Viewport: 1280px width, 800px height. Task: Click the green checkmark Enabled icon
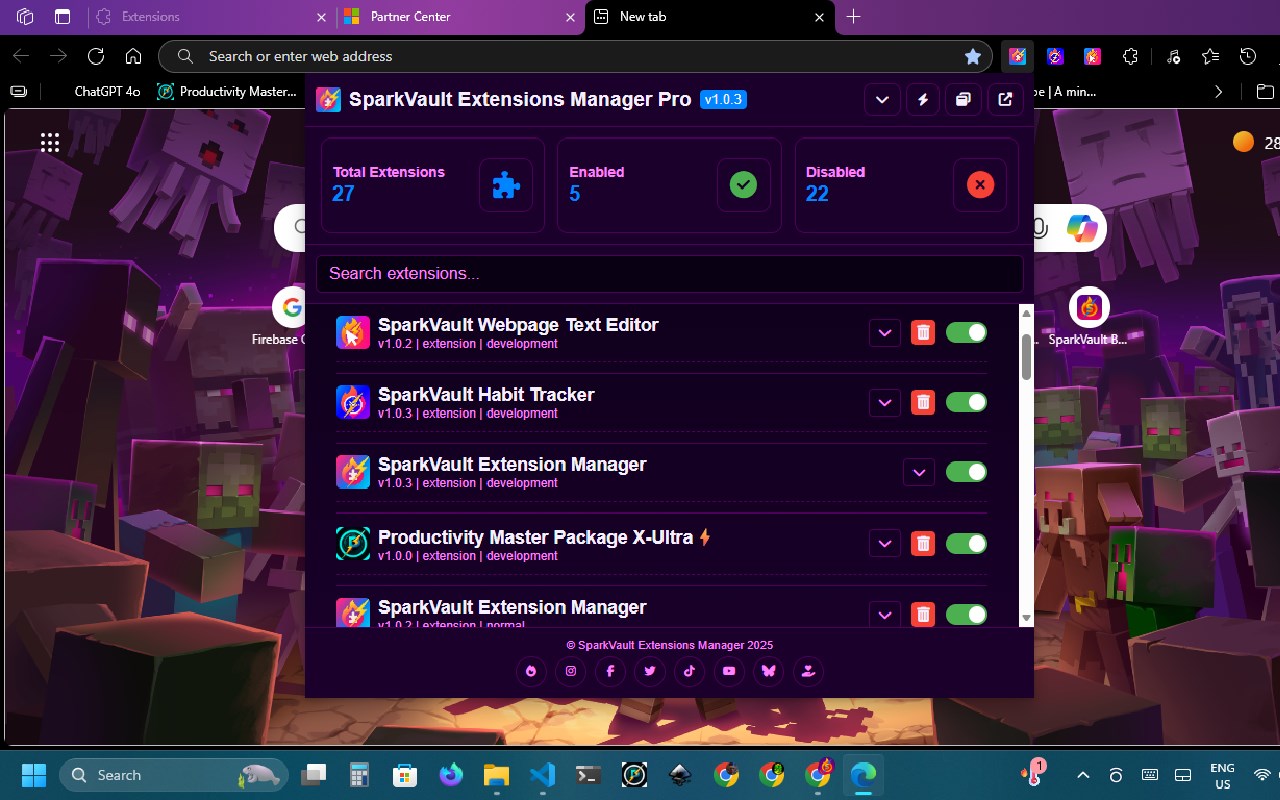point(743,185)
